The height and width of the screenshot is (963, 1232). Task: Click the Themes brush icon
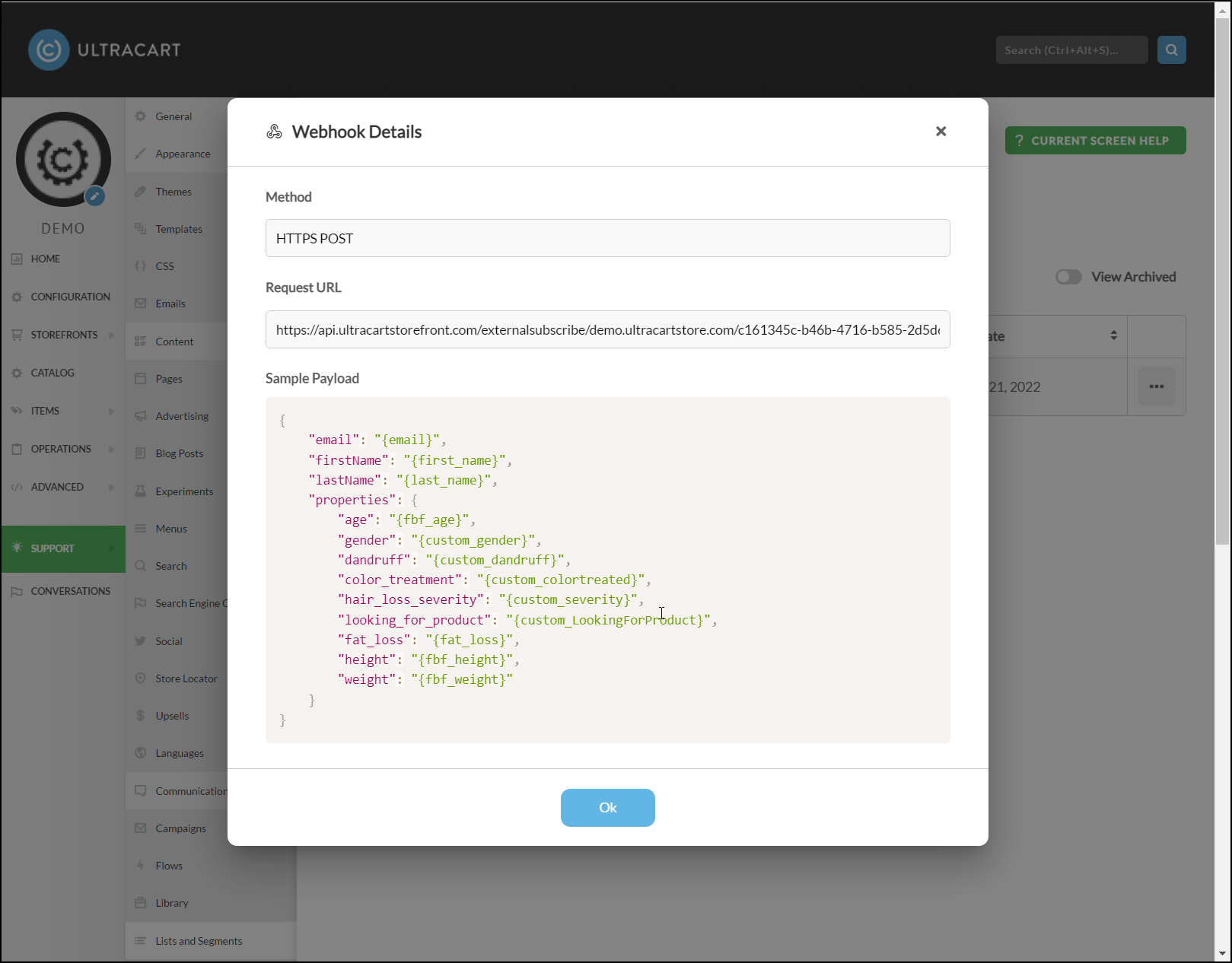point(140,192)
